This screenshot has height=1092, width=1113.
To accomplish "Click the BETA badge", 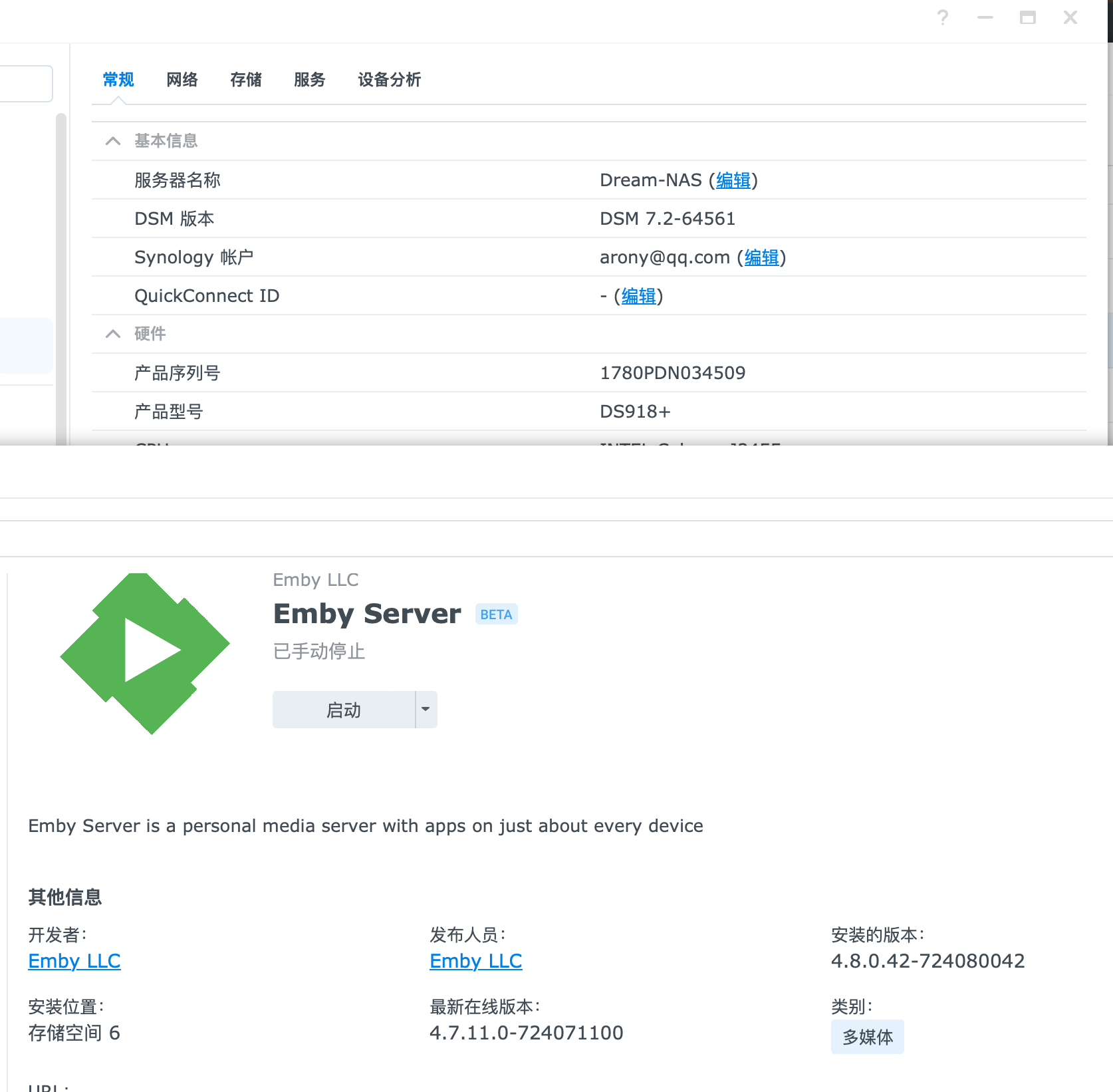I will [x=497, y=614].
